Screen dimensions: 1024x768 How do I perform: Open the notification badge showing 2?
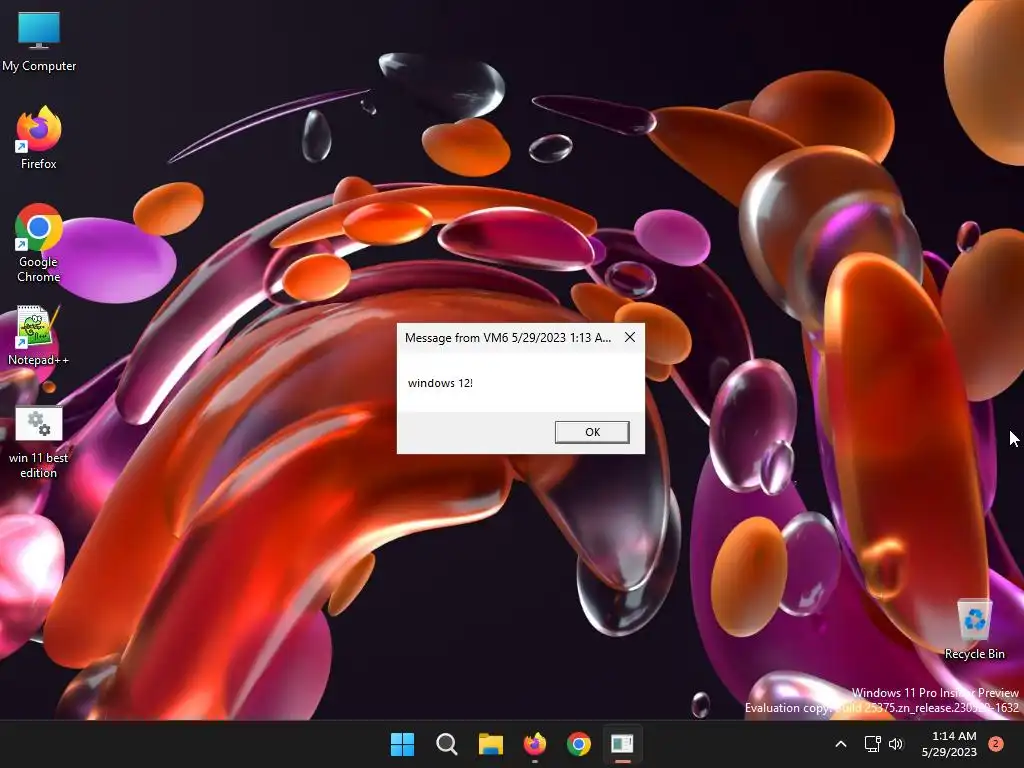(996, 744)
